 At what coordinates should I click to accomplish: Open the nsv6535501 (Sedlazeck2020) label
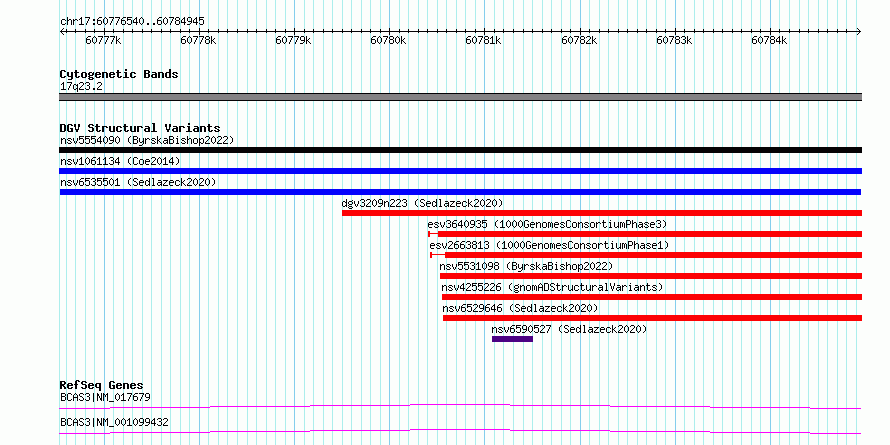click(x=138, y=182)
